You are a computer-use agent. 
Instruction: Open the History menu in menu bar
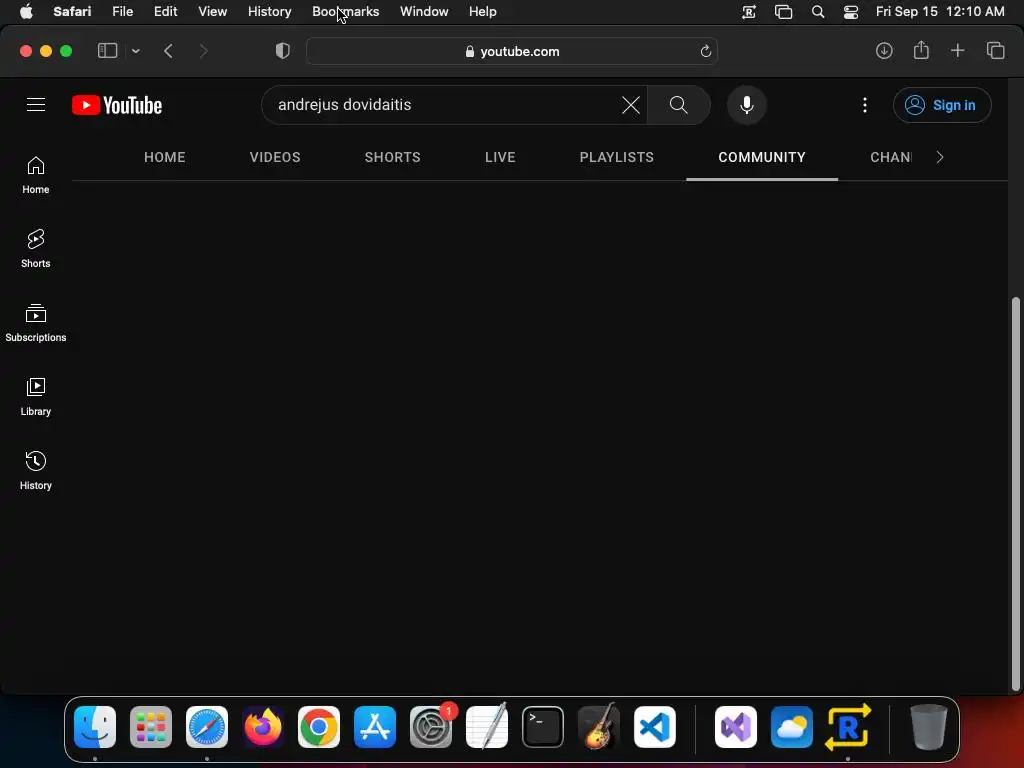tap(269, 12)
